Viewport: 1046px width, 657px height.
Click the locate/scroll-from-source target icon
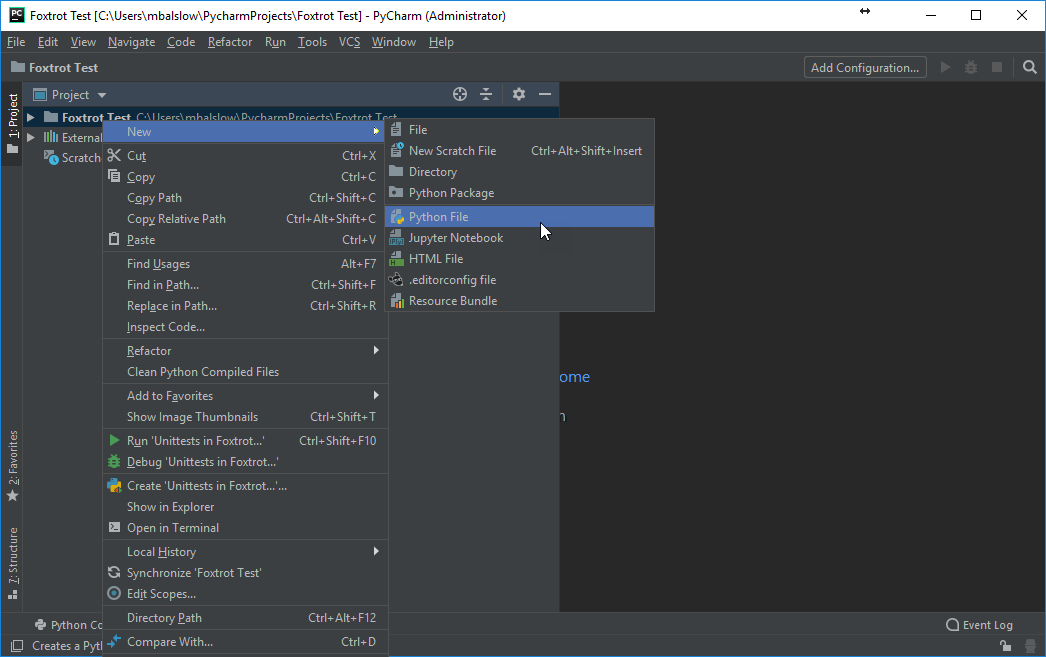point(460,94)
